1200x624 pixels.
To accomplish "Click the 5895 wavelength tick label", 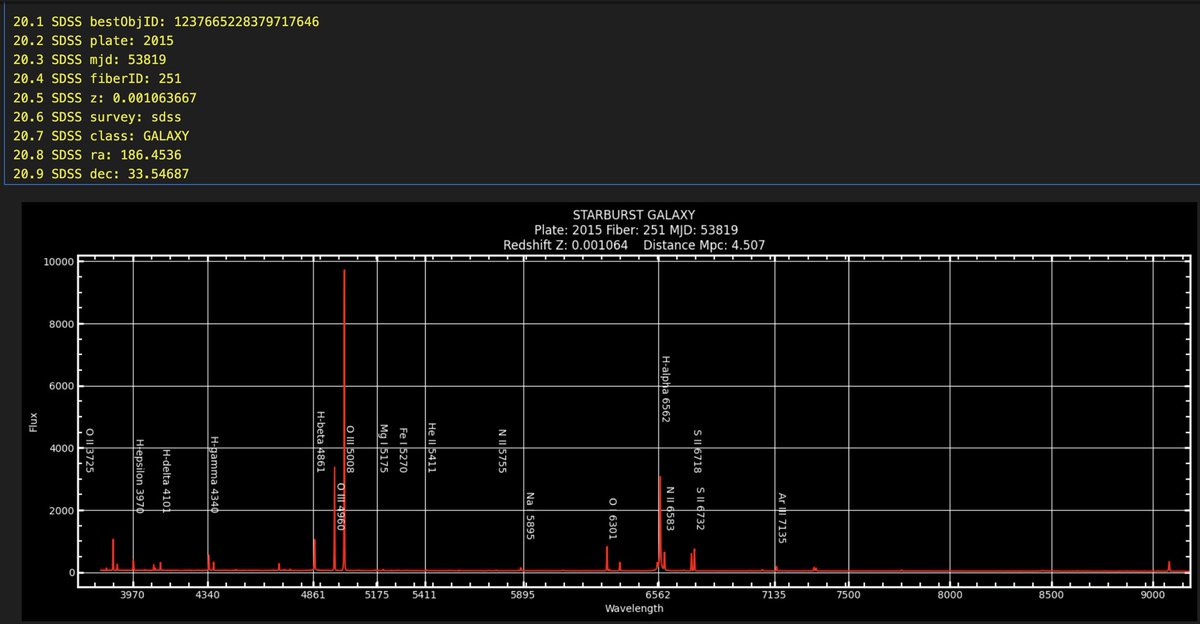I will click(x=523, y=595).
